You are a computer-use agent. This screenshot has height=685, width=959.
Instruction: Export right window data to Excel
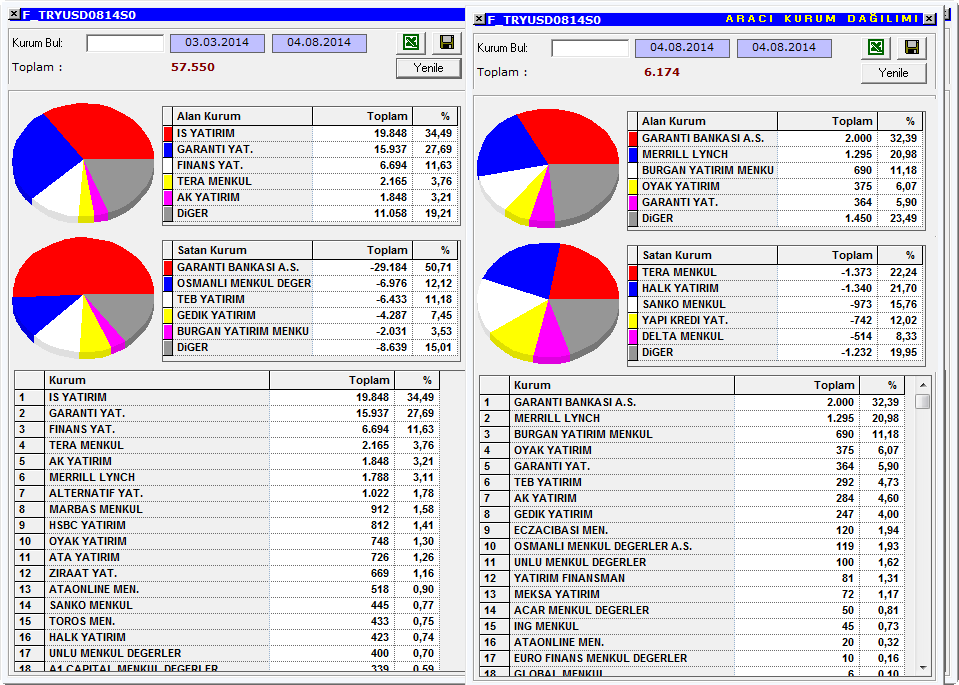(x=876, y=47)
